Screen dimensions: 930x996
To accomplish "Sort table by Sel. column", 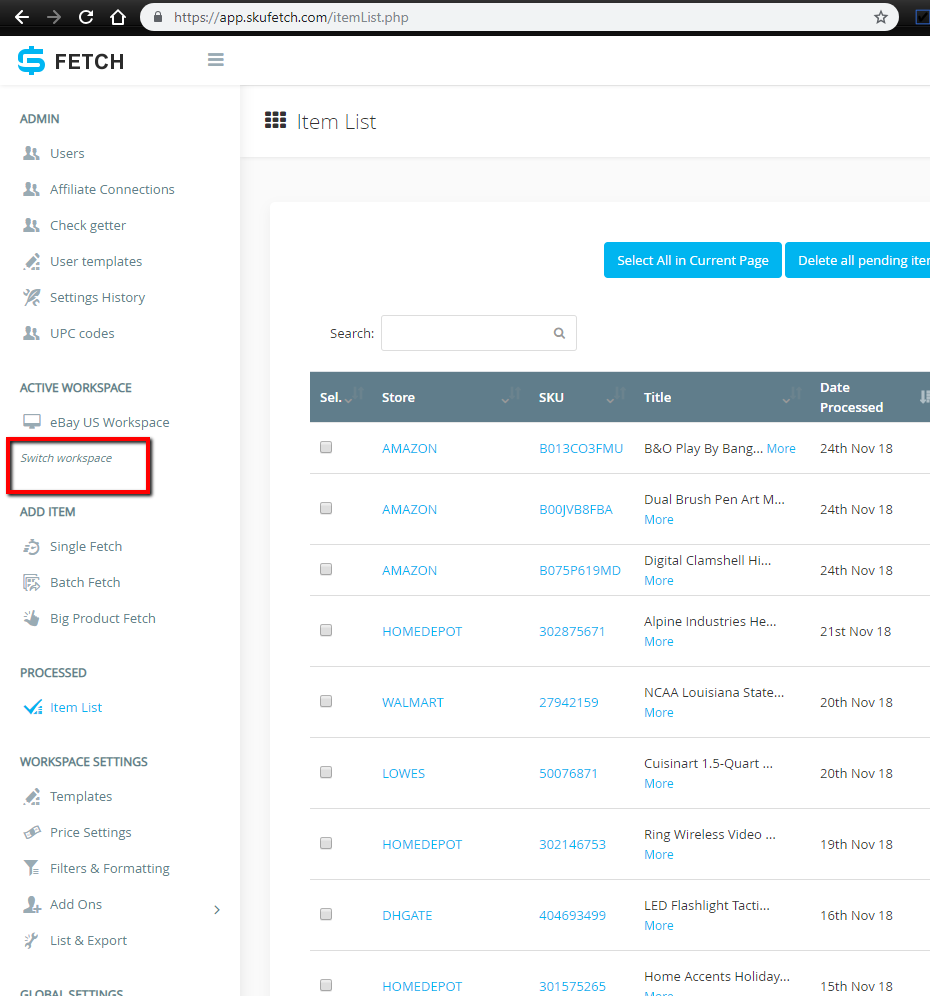I will point(342,397).
